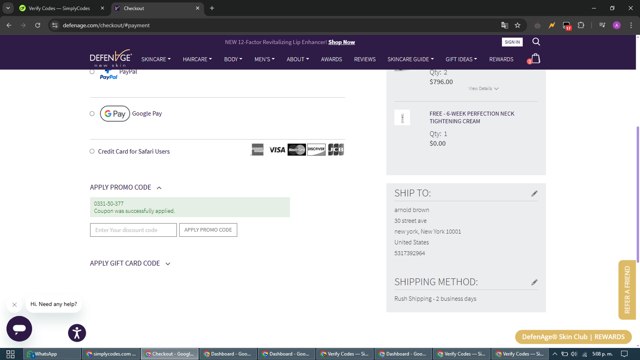Viewport: 640px width, 360px height.
Task: Click the 'Coupon was successfully applied' message
Action: coord(134,211)
